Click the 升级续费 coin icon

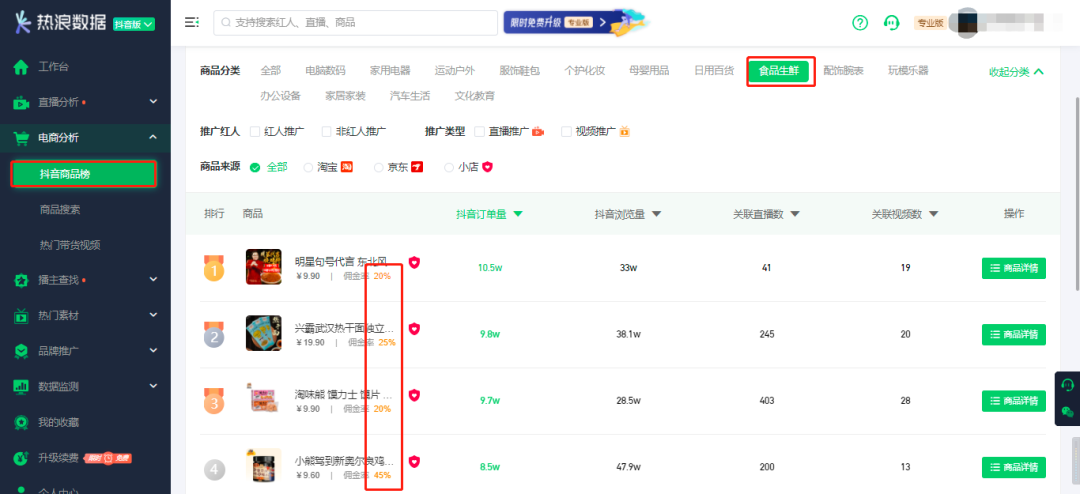coord(21,457)
